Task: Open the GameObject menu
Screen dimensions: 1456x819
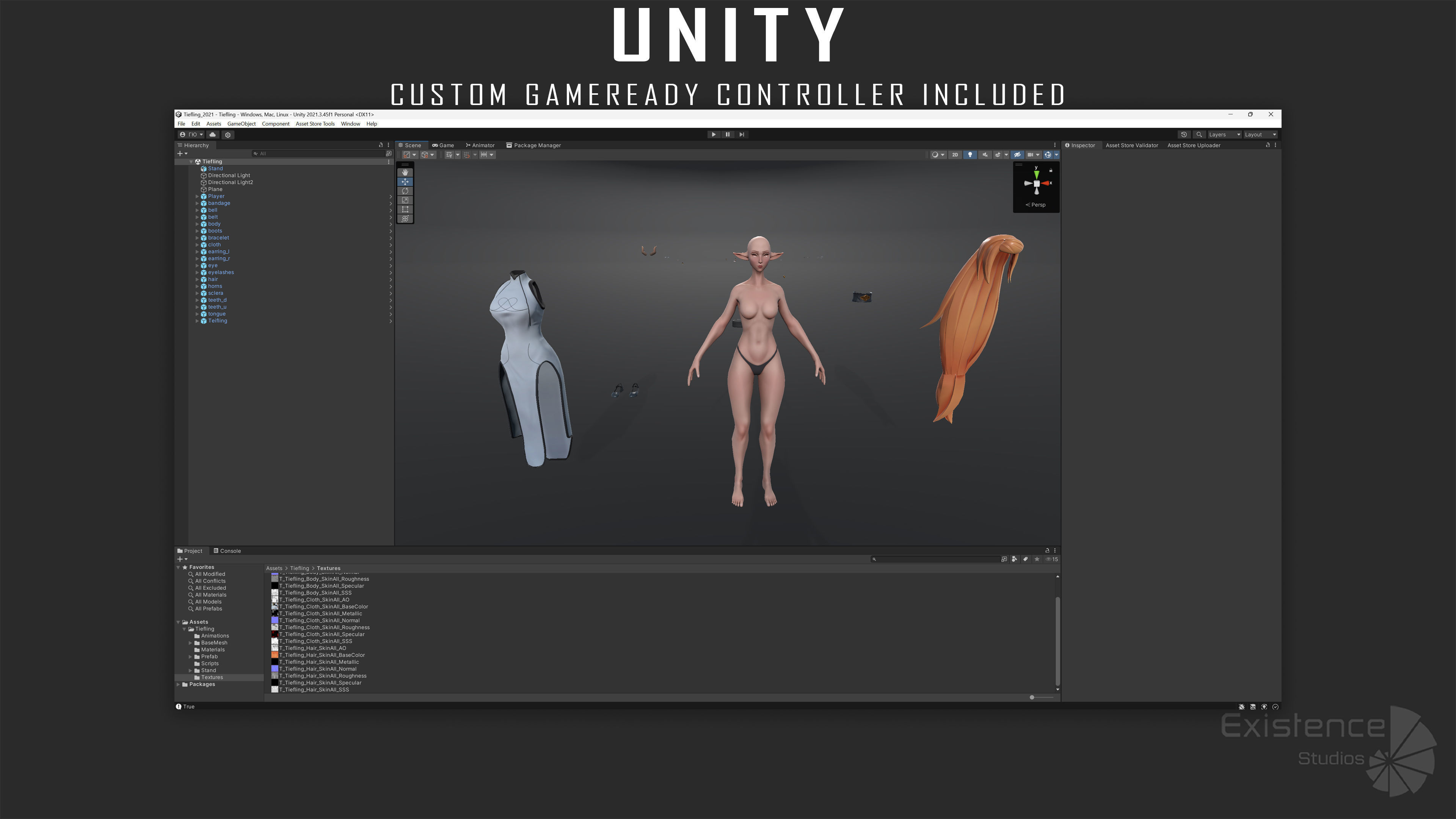Action: pyautogui.click(x=242, y=124)
